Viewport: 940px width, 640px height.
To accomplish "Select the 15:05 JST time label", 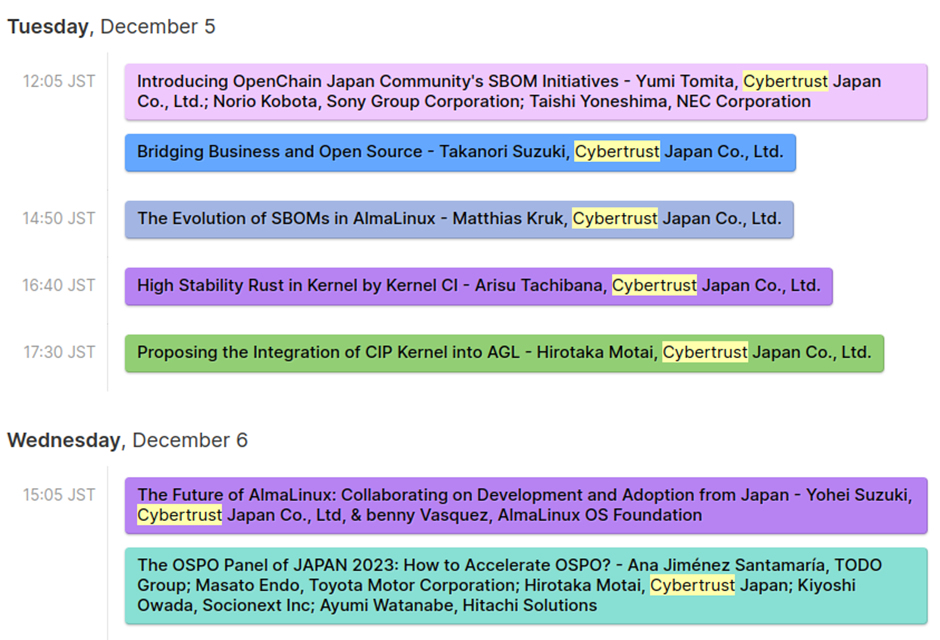I will pyautogui.click(x=59, y=494).
